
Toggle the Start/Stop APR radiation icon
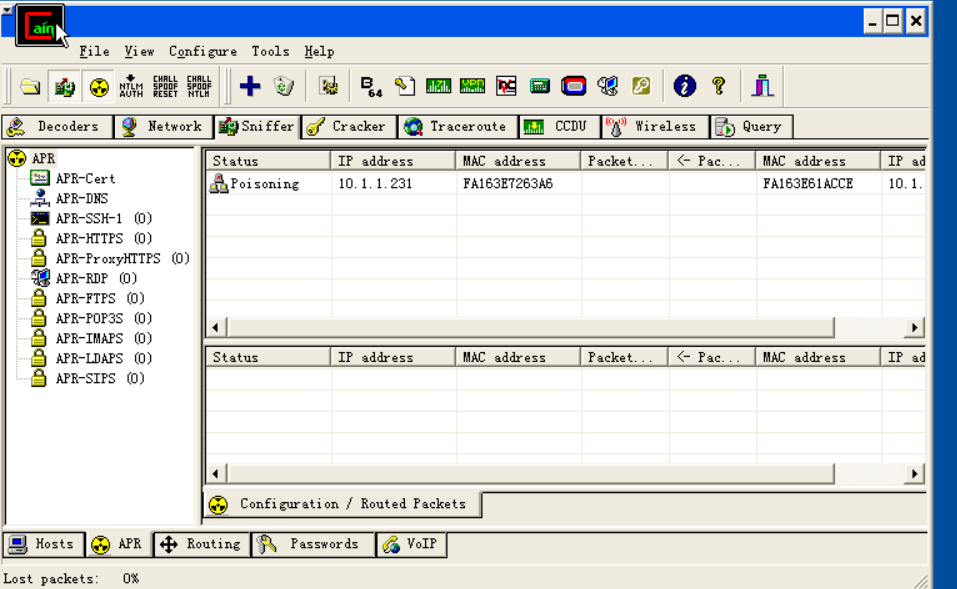coord(98,86)
